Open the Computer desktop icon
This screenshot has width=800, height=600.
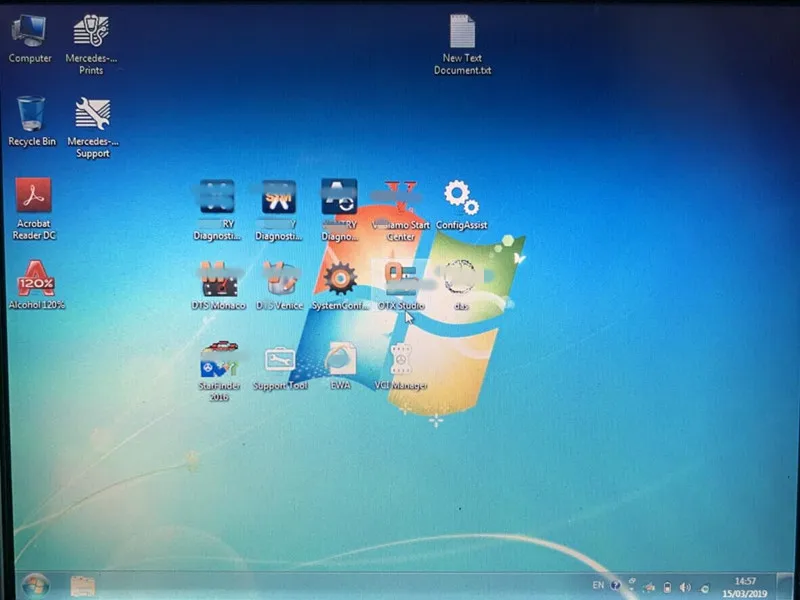pyautogui.click(x=30, y=39)
